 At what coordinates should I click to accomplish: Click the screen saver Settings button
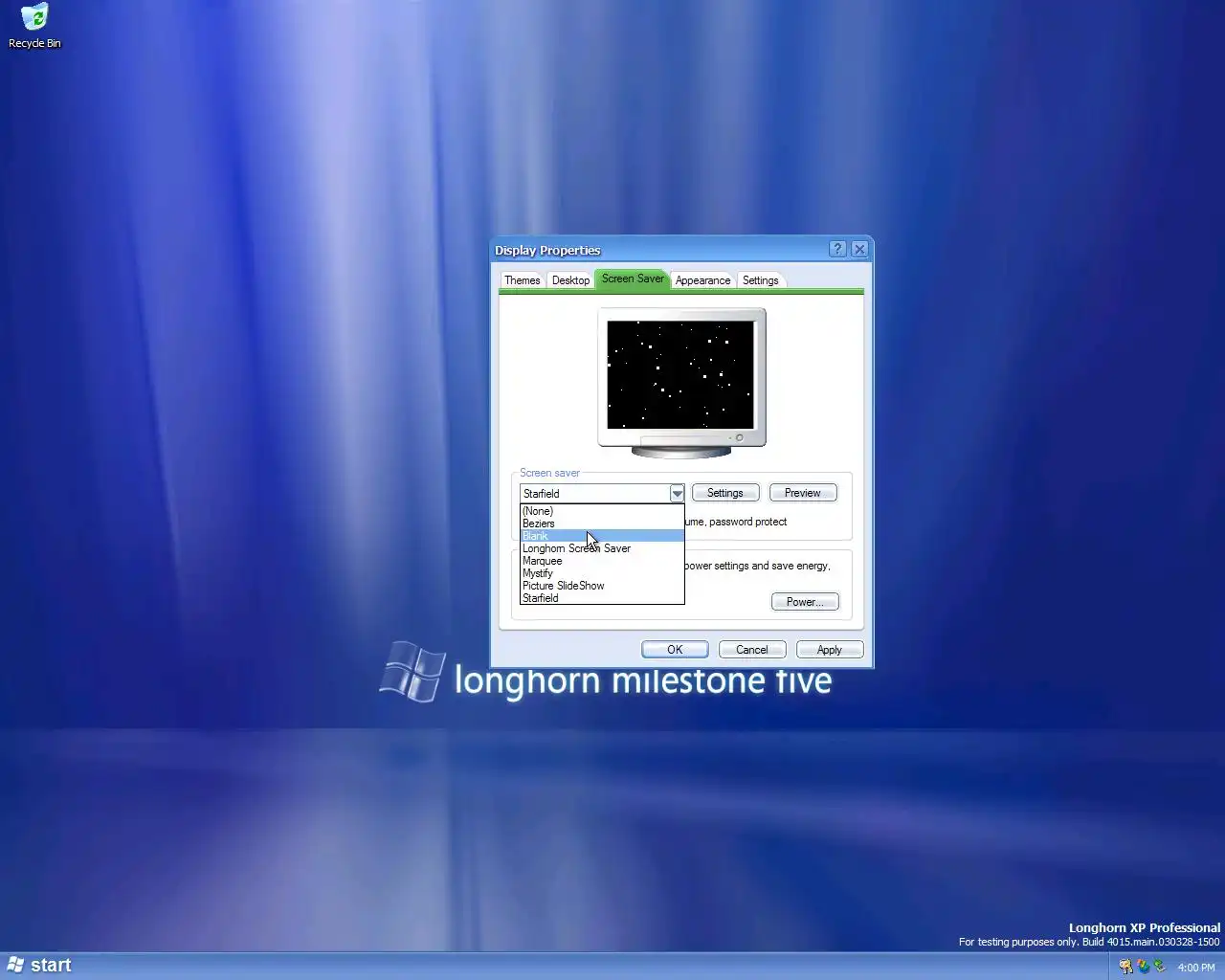(725, 493)
